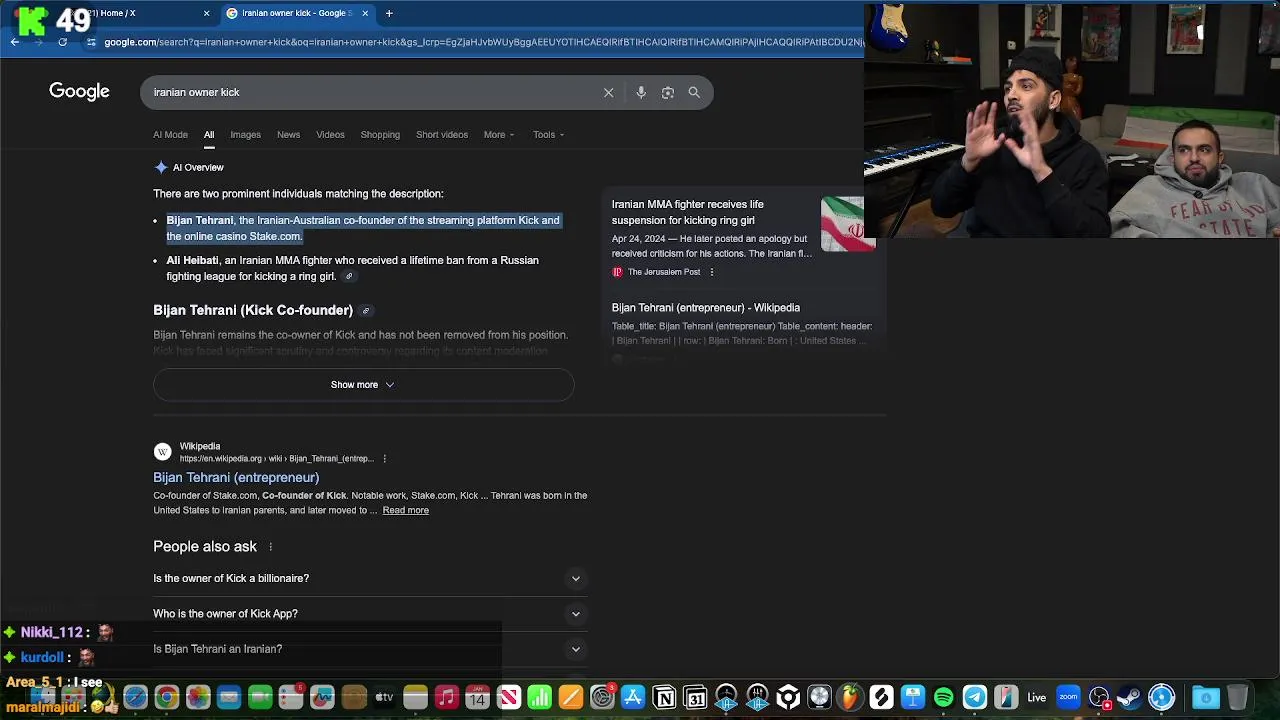
Task: Open Telegram in the Dock
Action: click(975, 697)
